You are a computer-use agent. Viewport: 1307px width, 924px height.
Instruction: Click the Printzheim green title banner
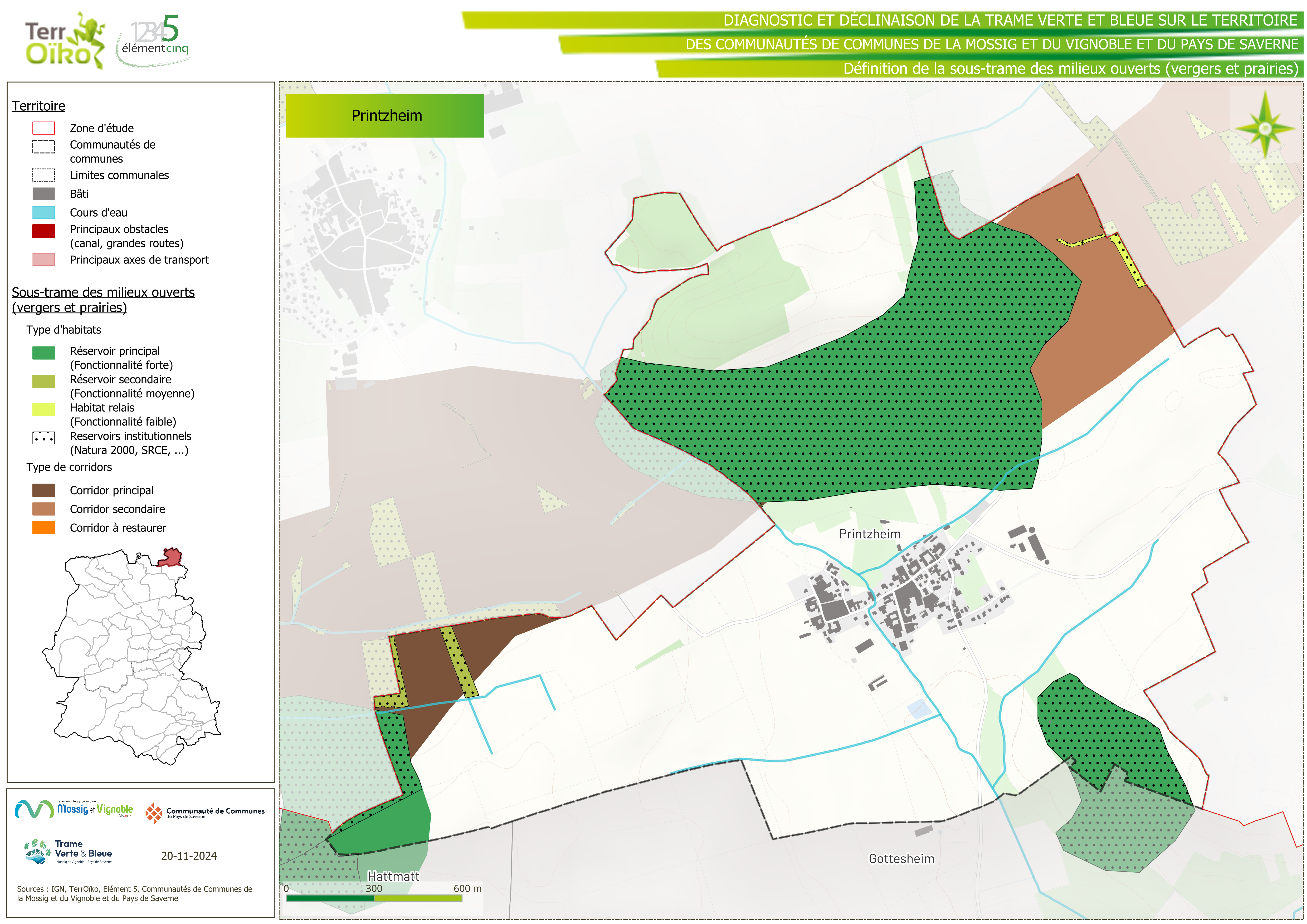[385, 116]
